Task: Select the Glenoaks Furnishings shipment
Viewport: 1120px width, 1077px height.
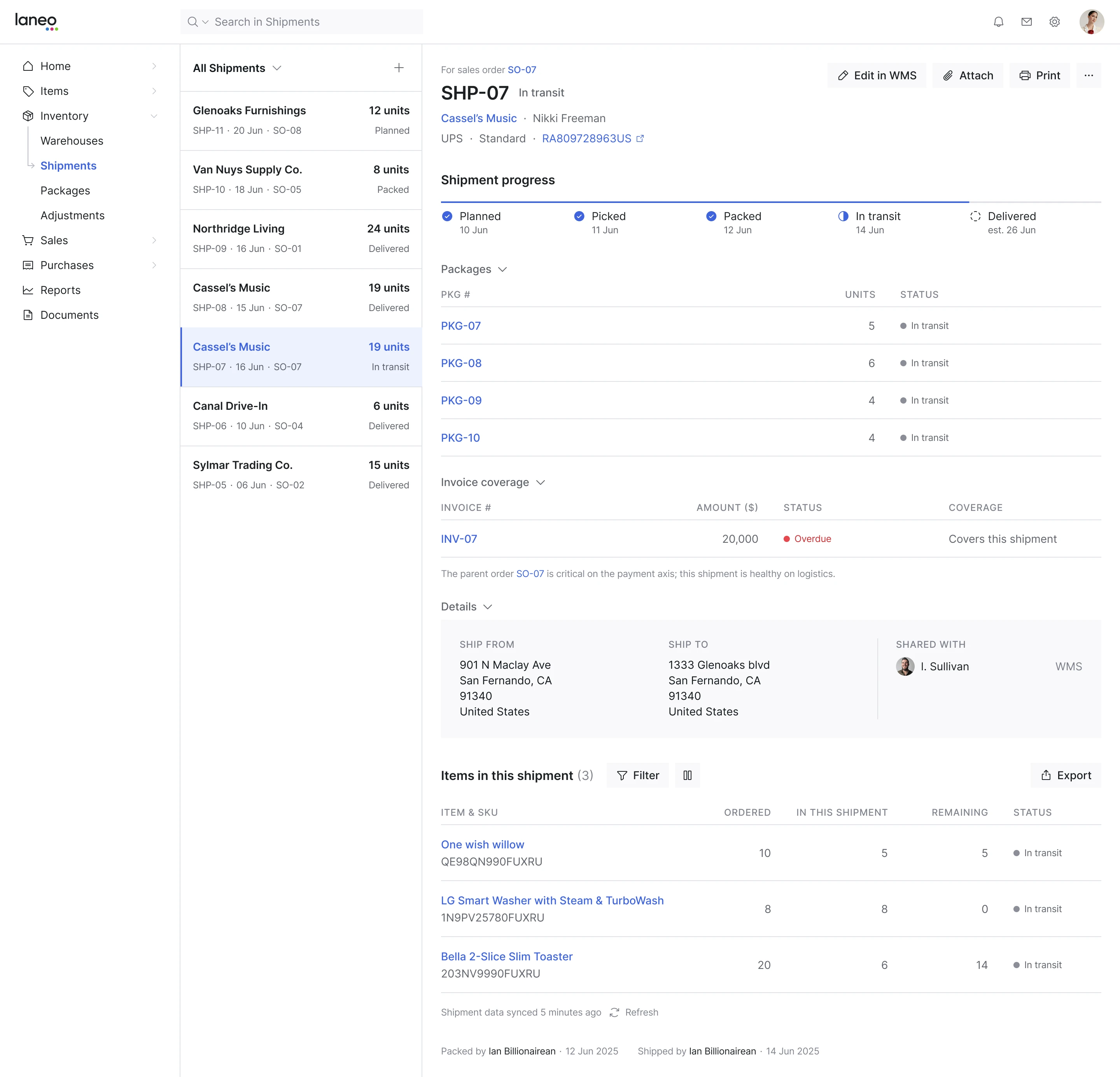Action: pyautogui.click(x=301, y=121)
